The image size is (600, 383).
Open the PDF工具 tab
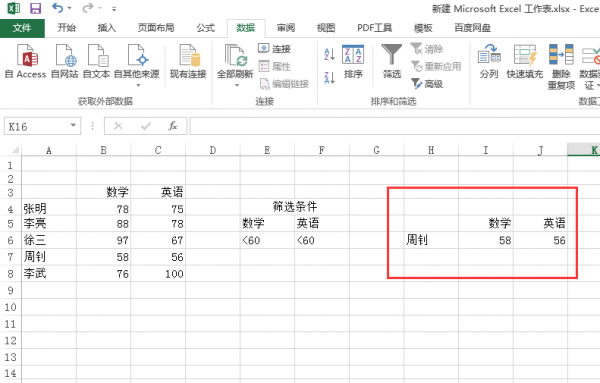[374, 28]
